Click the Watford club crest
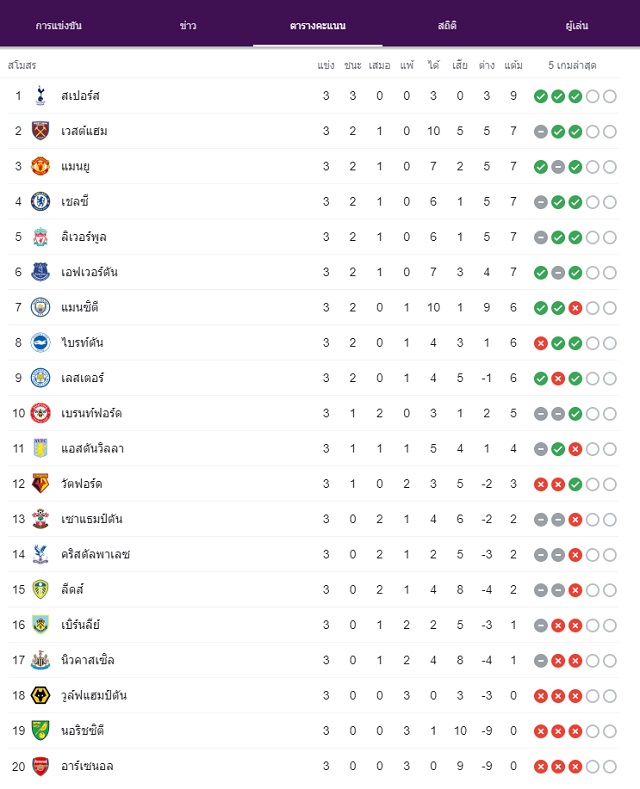The width and height of the screenshot is (640, 789). pos(40,484)
